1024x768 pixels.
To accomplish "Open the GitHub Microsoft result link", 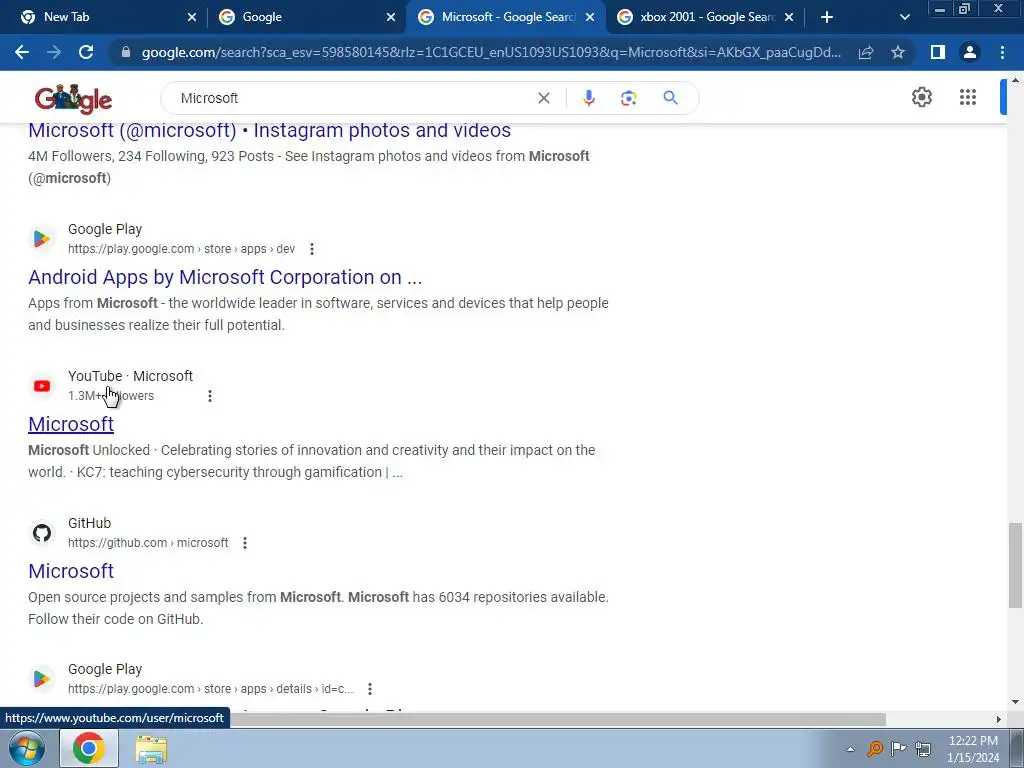I will [x=71, y=571].
